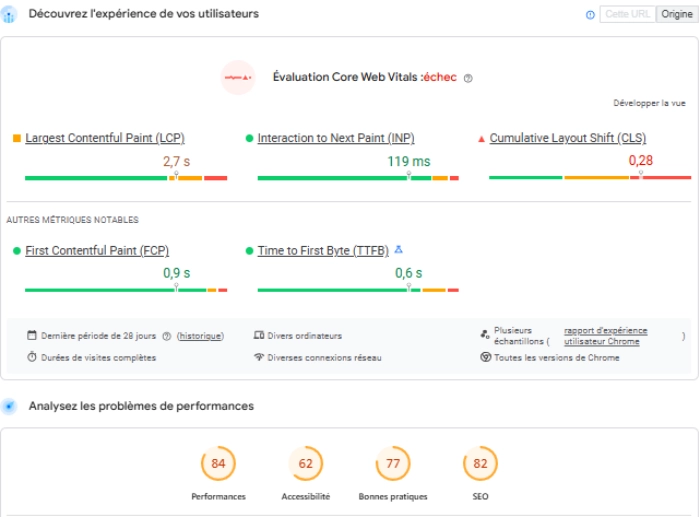Switch to the Origine tab
The image size is (700, 517).
(x=676, y=14)
